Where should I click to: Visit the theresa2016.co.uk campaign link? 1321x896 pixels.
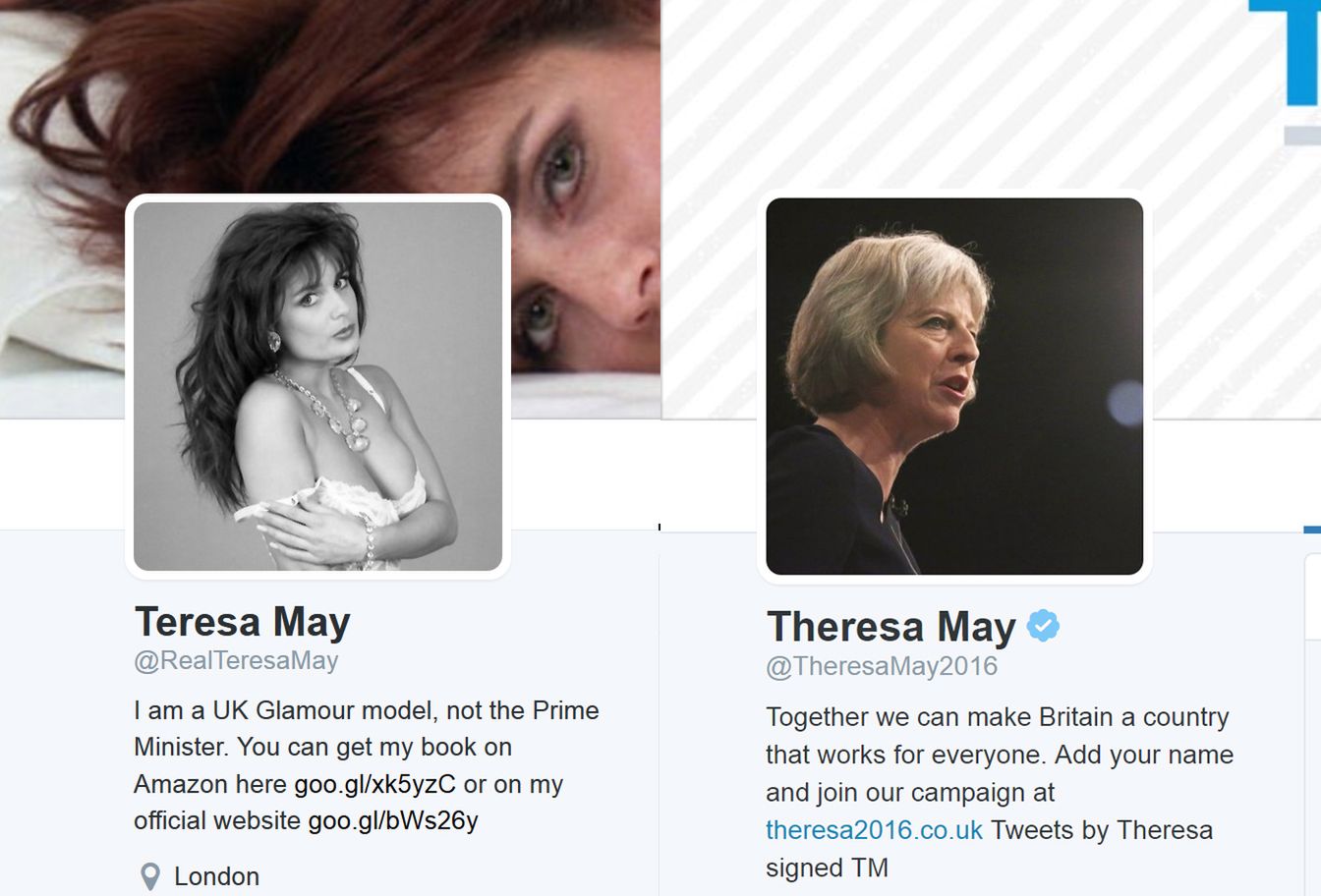[x=874, y=830]
